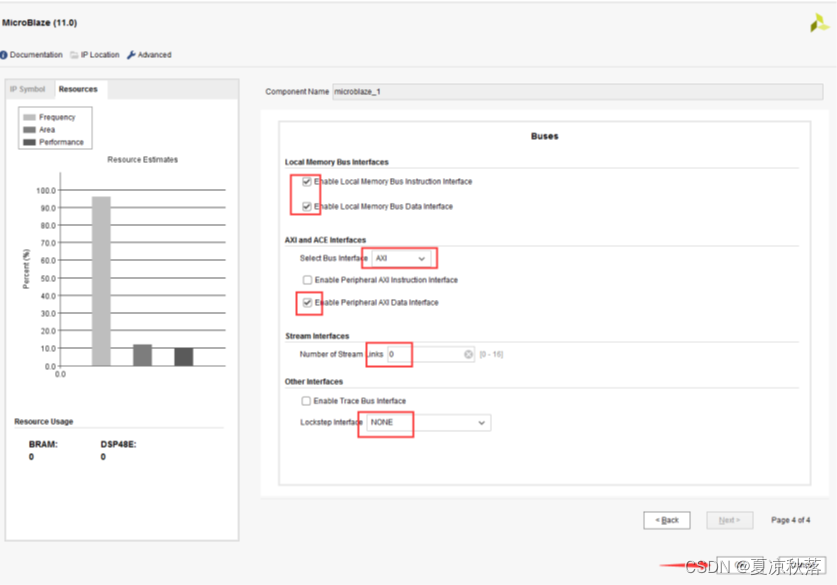Click the Performance legend swatch
Screen dimensions: 837x585
[x=29, y=142]
